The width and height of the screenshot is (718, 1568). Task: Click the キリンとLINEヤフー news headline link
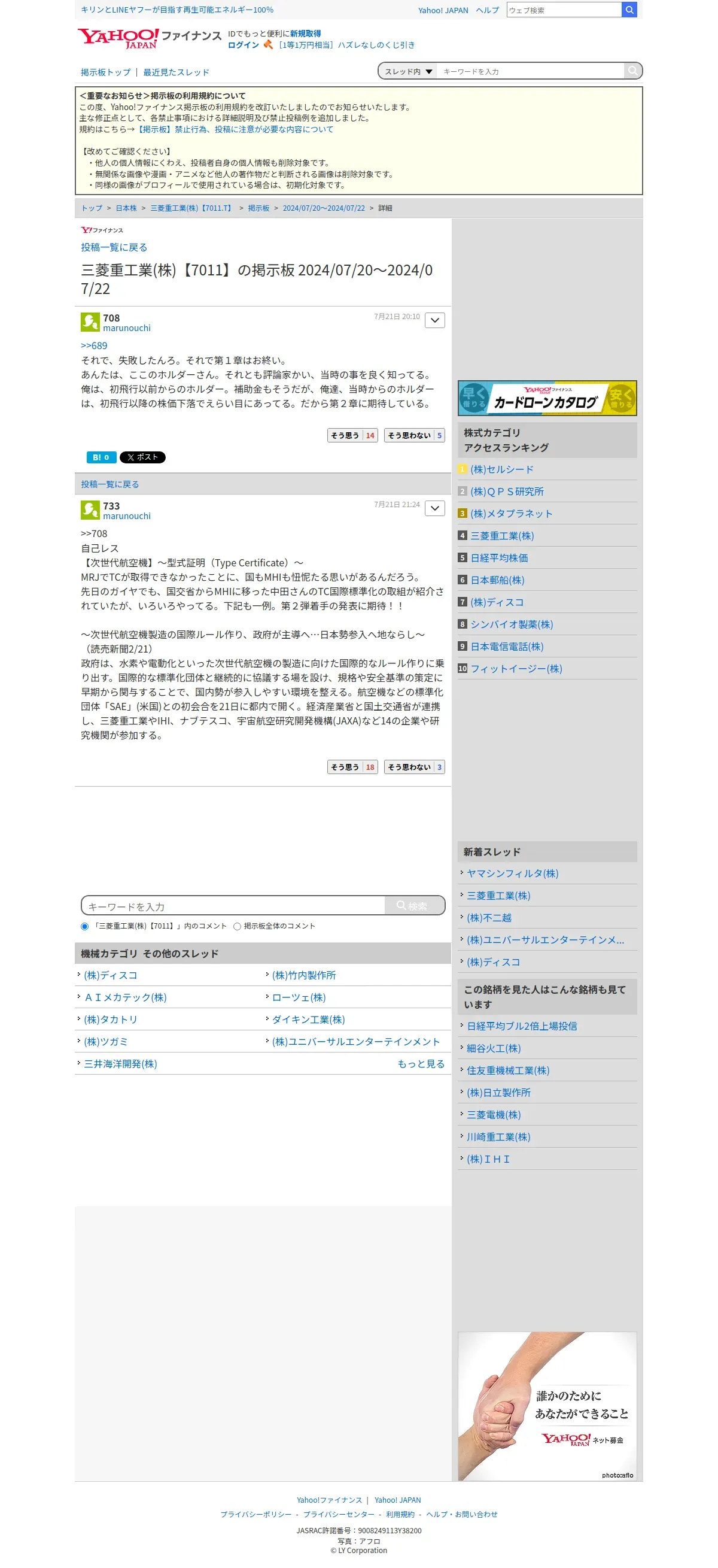tap(177, 10)
